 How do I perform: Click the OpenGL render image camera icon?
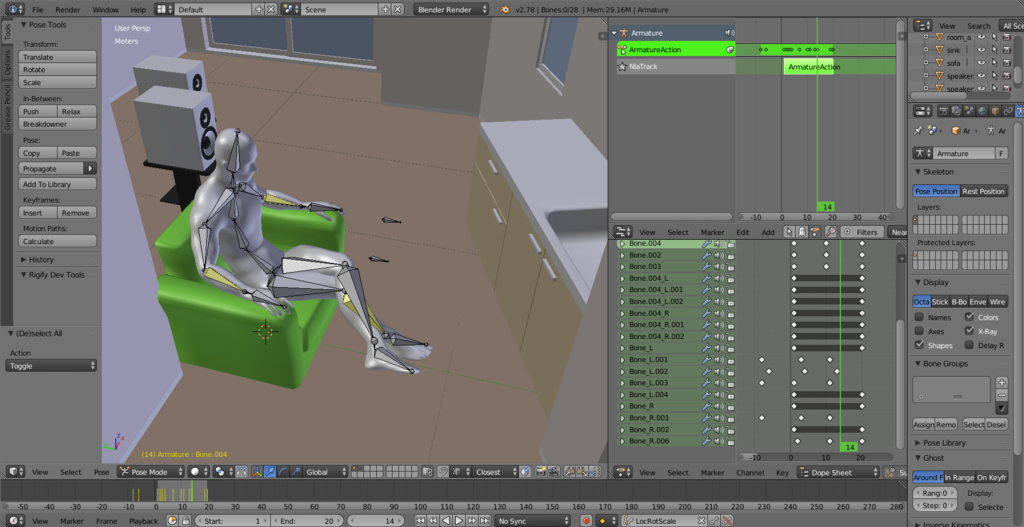tap(541, 471)
